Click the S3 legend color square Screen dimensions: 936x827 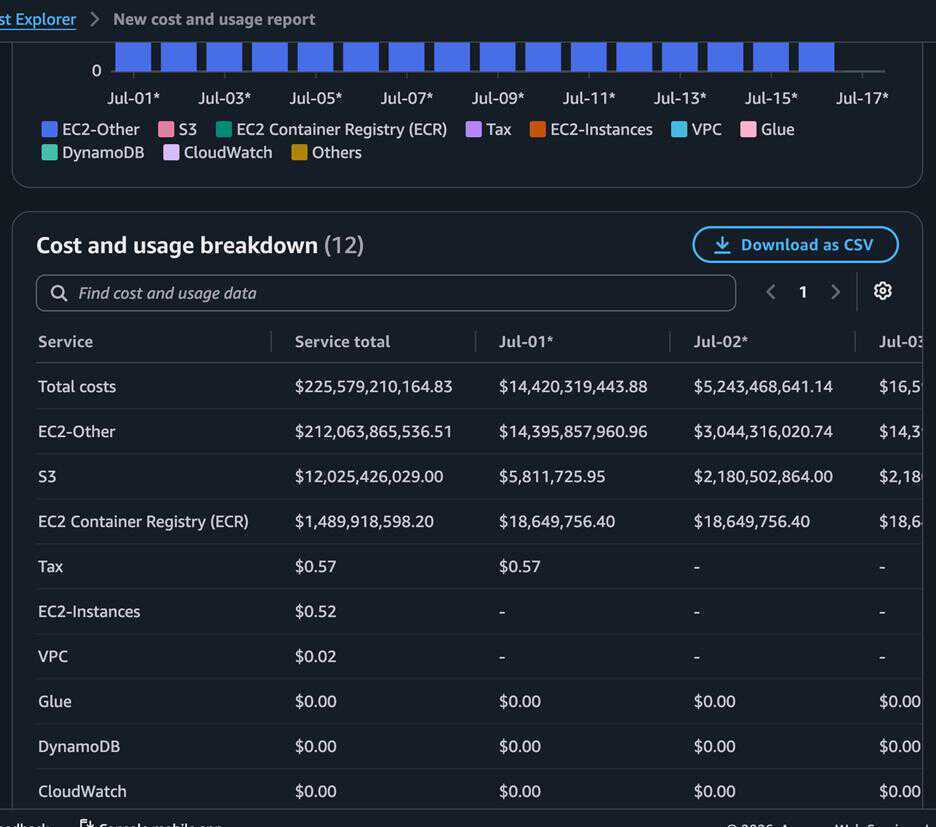point(166,129)
